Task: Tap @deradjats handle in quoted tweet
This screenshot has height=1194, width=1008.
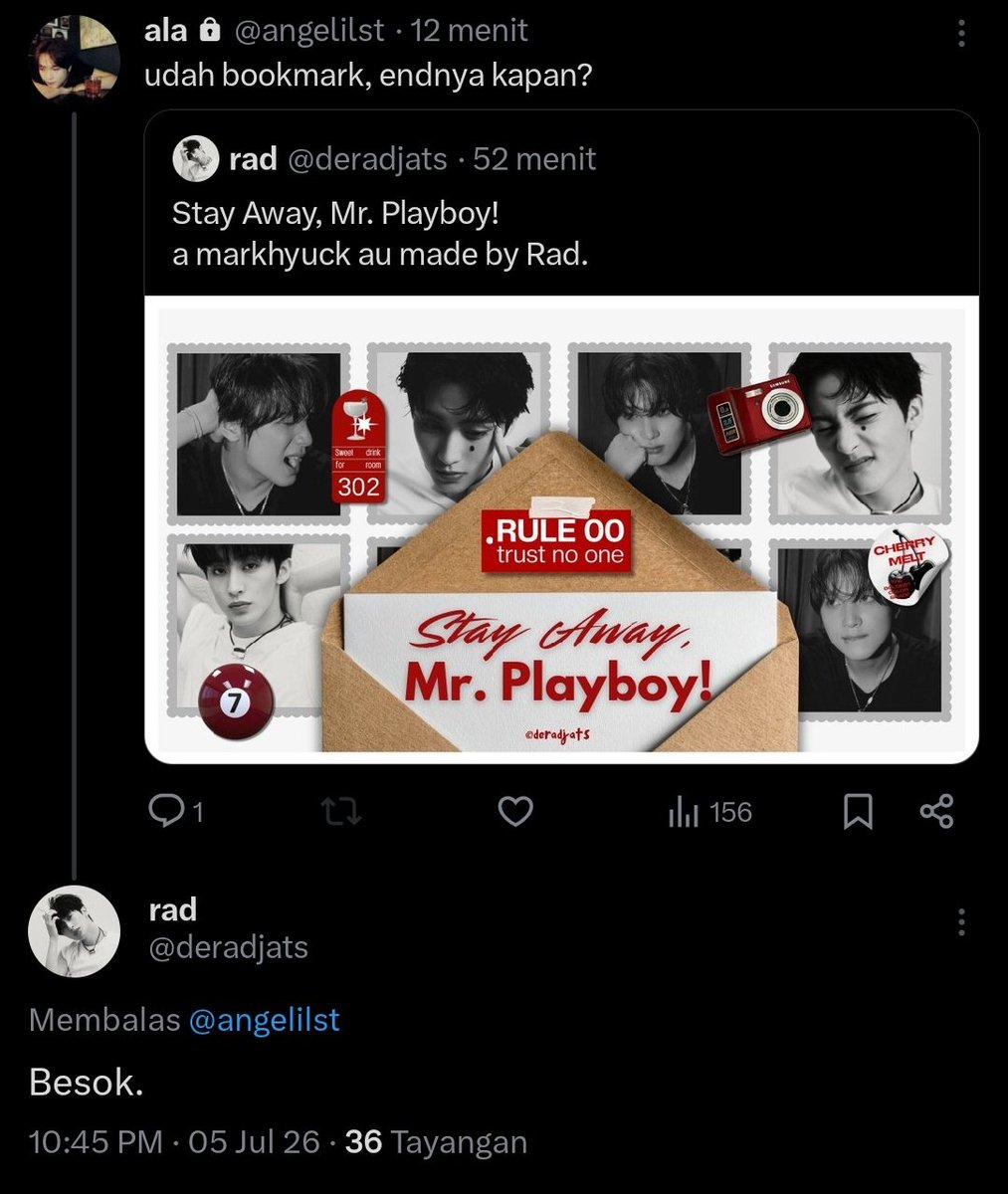Action: pos(367,159)
